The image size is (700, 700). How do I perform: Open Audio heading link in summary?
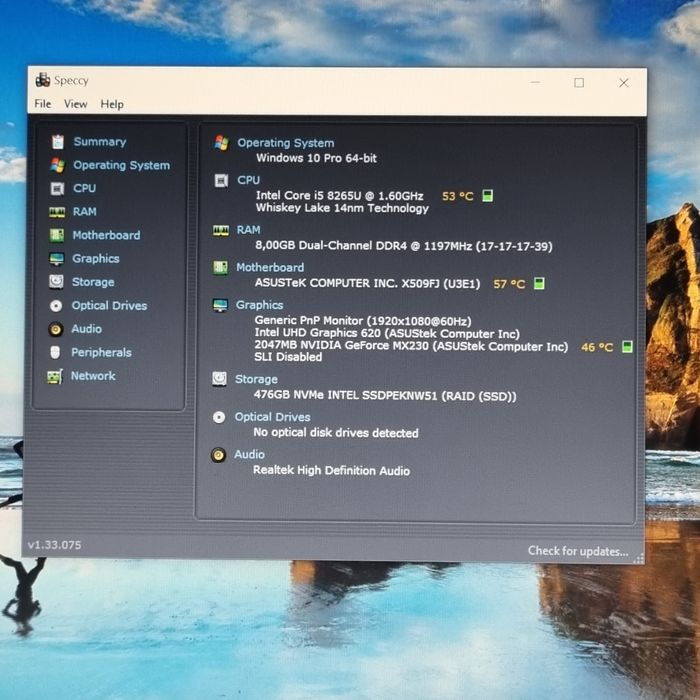coord(250,454)
